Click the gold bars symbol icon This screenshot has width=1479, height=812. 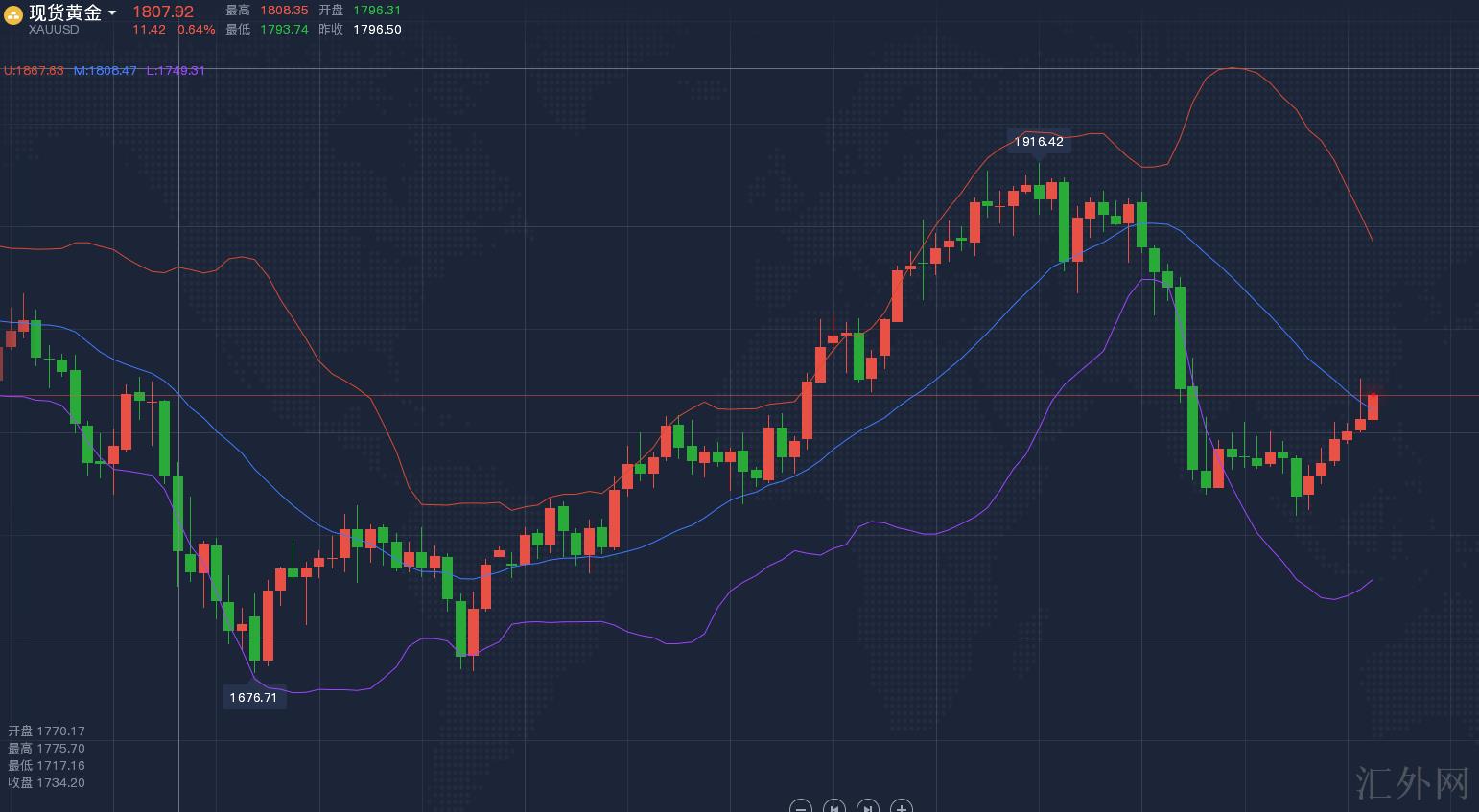(13, 15)
